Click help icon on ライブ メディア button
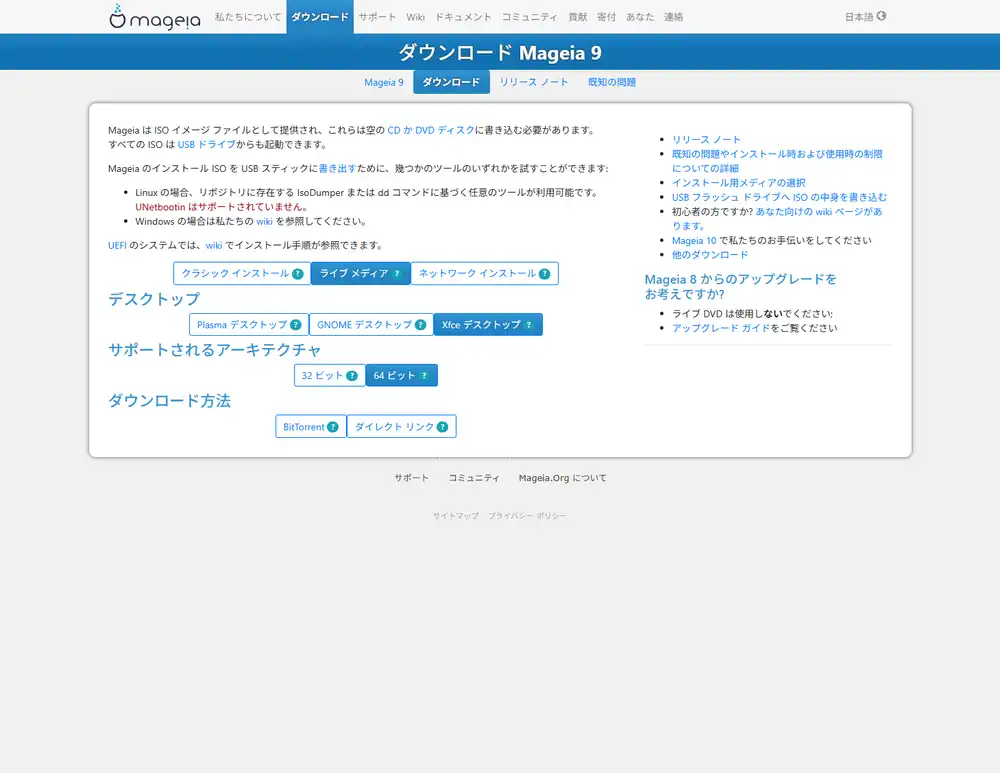This screenshot has height=773, width=1000. coord(397,274)
